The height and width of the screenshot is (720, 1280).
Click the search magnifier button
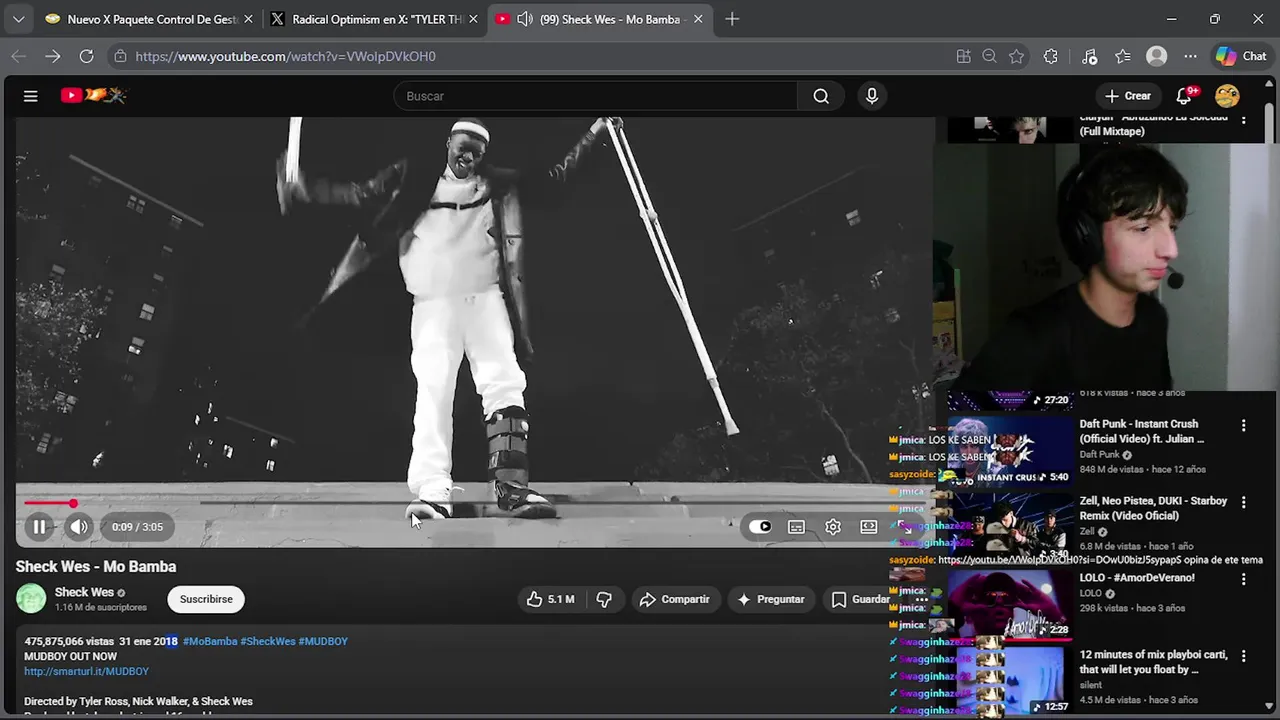tap(821, 96)
